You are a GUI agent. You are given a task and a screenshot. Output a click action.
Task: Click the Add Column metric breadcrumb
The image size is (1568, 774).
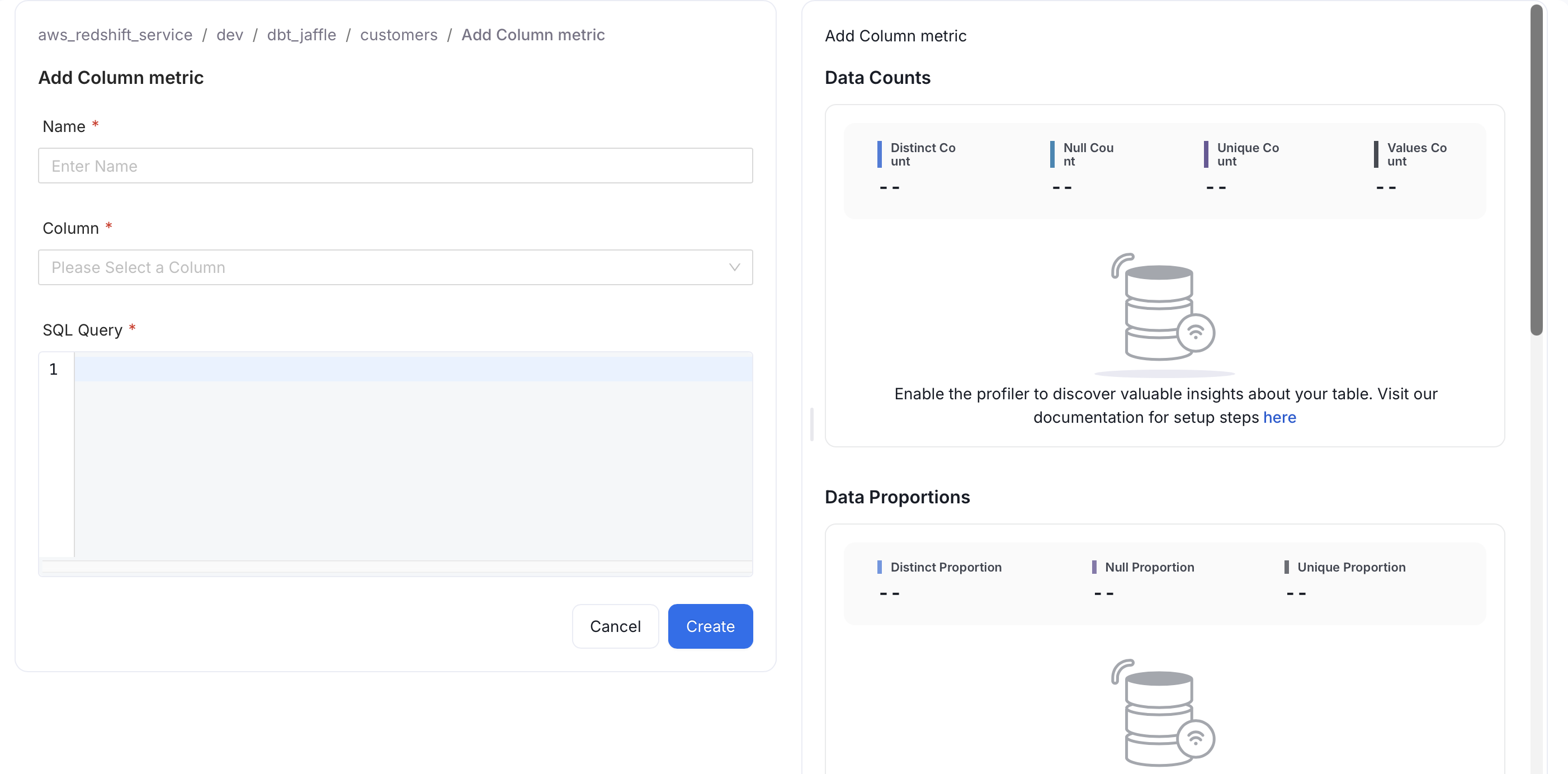[x=532, y=35]
